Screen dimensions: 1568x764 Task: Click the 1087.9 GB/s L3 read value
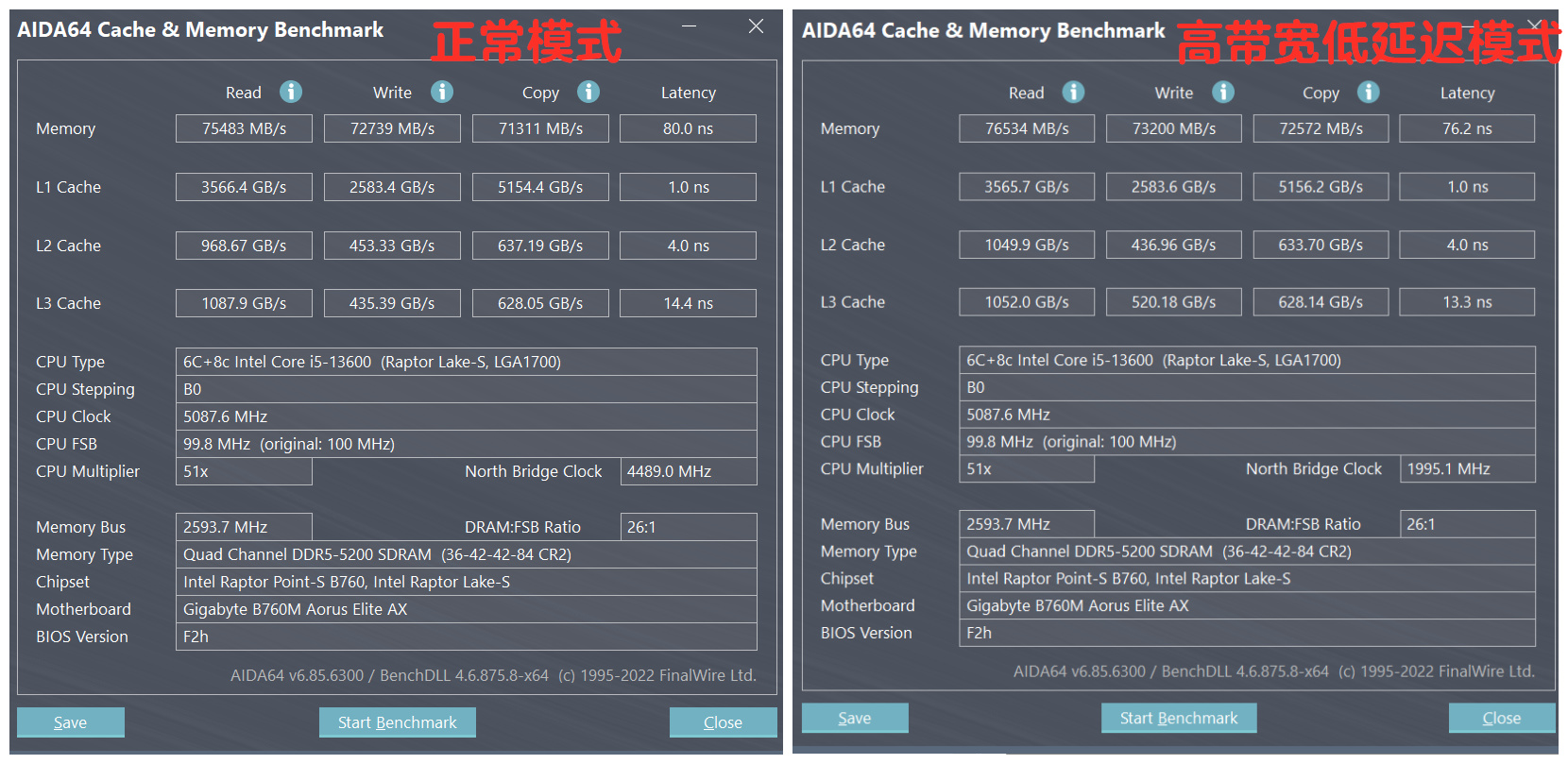pos(244,303)
